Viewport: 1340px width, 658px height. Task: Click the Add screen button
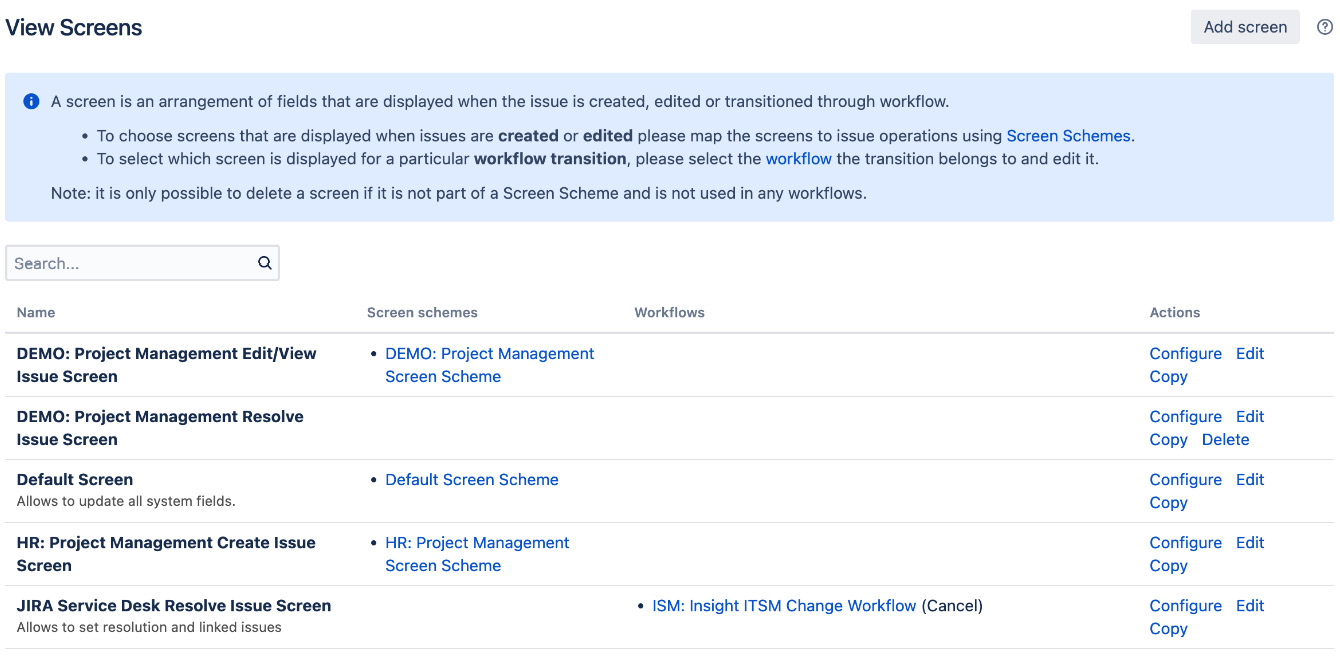[x=1245, y=28]
